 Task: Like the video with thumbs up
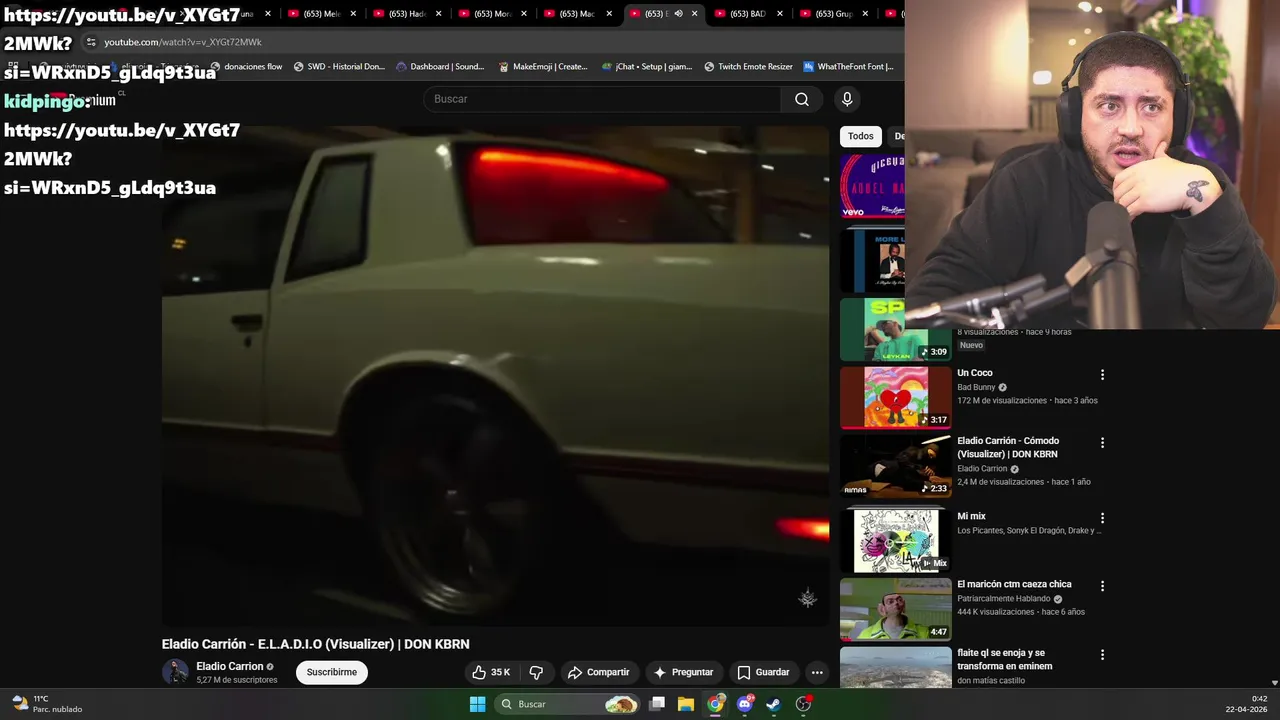tap(491, 672)
